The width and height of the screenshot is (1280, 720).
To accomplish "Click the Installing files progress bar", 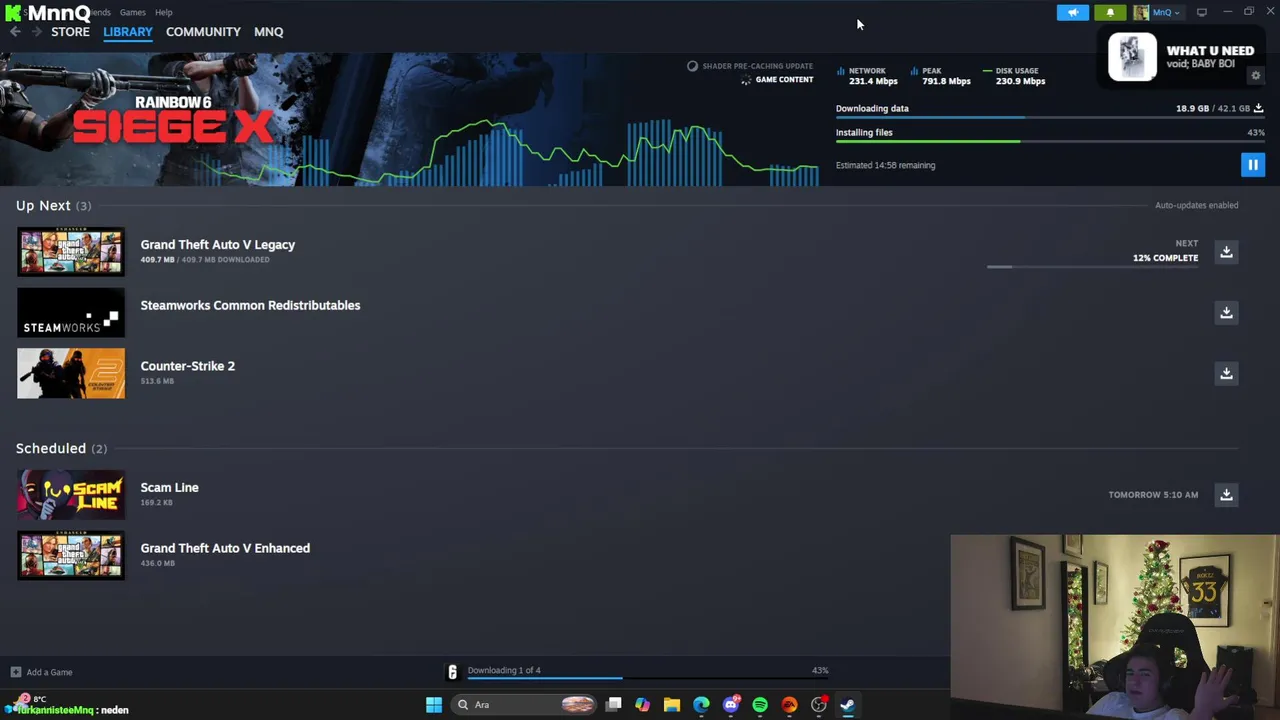I will pyautogui.click(x=1050, y=141).
